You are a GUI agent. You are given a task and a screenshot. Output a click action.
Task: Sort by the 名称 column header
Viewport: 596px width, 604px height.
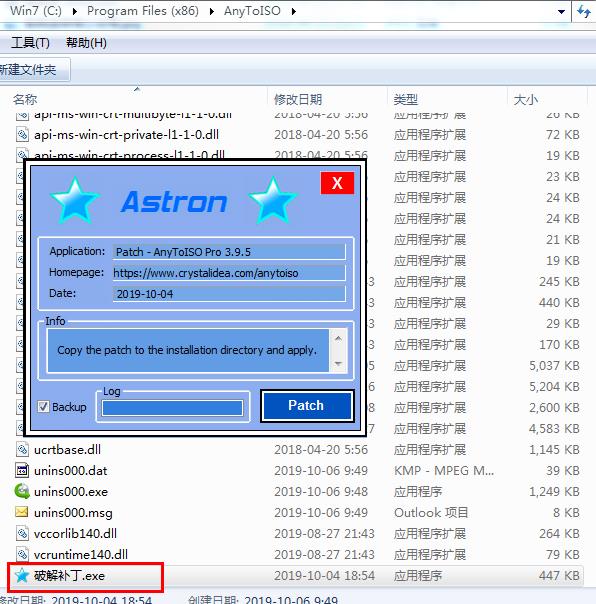coord(25,100)
